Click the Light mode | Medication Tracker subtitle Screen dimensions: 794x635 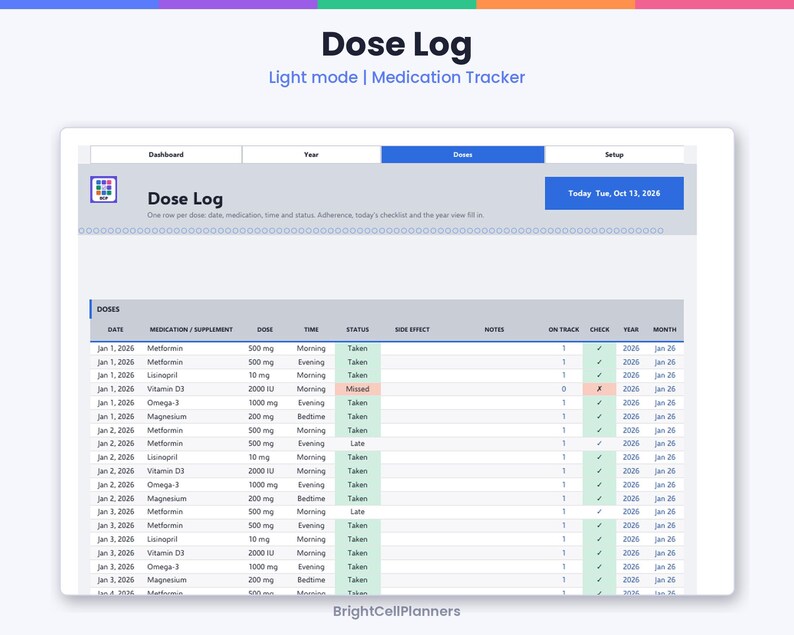point(396,77)
